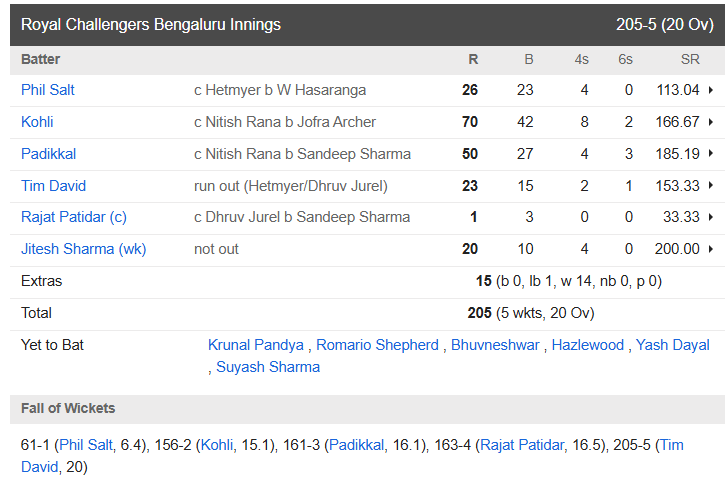Expand Jitesh Sharma's row arrow
The width and height of the screenshot is (727, 480).
(710, 249)
